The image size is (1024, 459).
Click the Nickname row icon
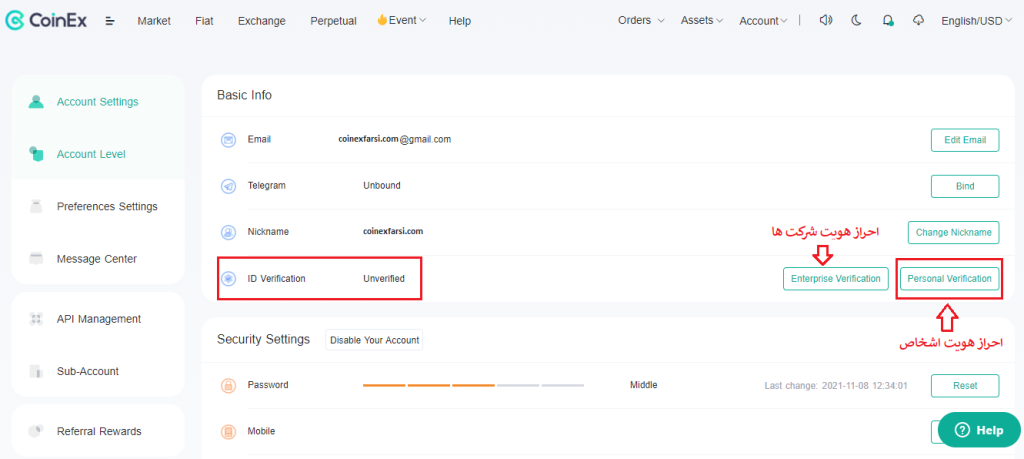(x=228, y=232)
